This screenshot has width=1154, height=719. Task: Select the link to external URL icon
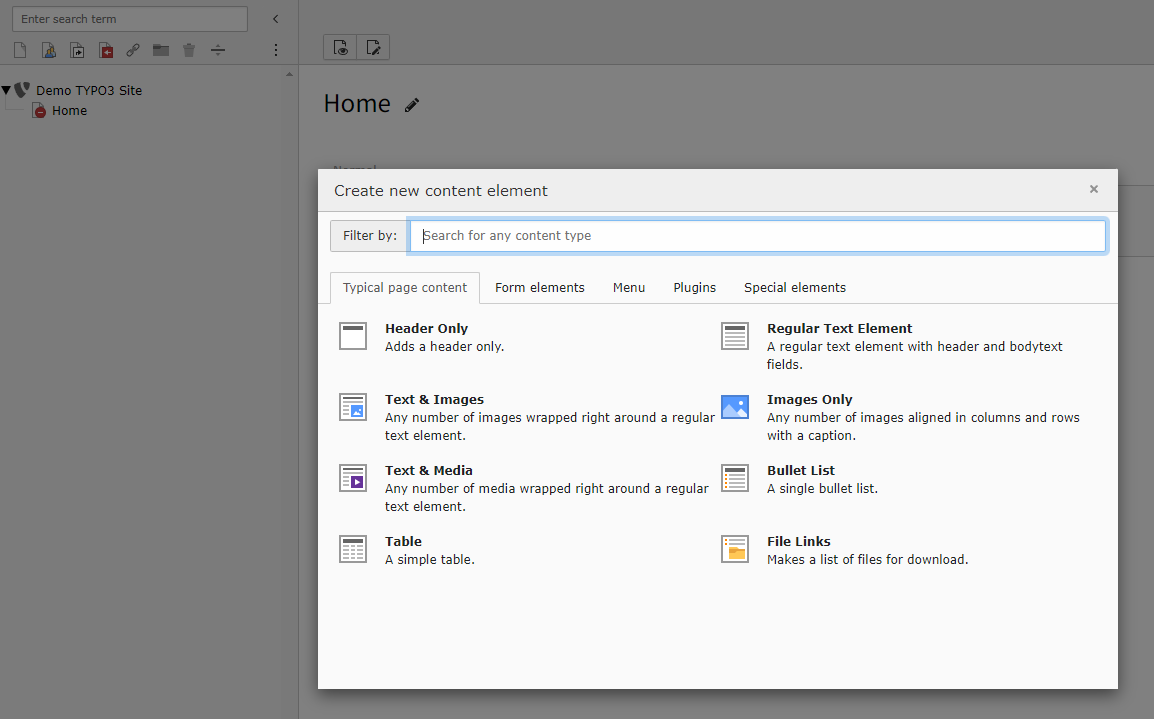point(105,49)
